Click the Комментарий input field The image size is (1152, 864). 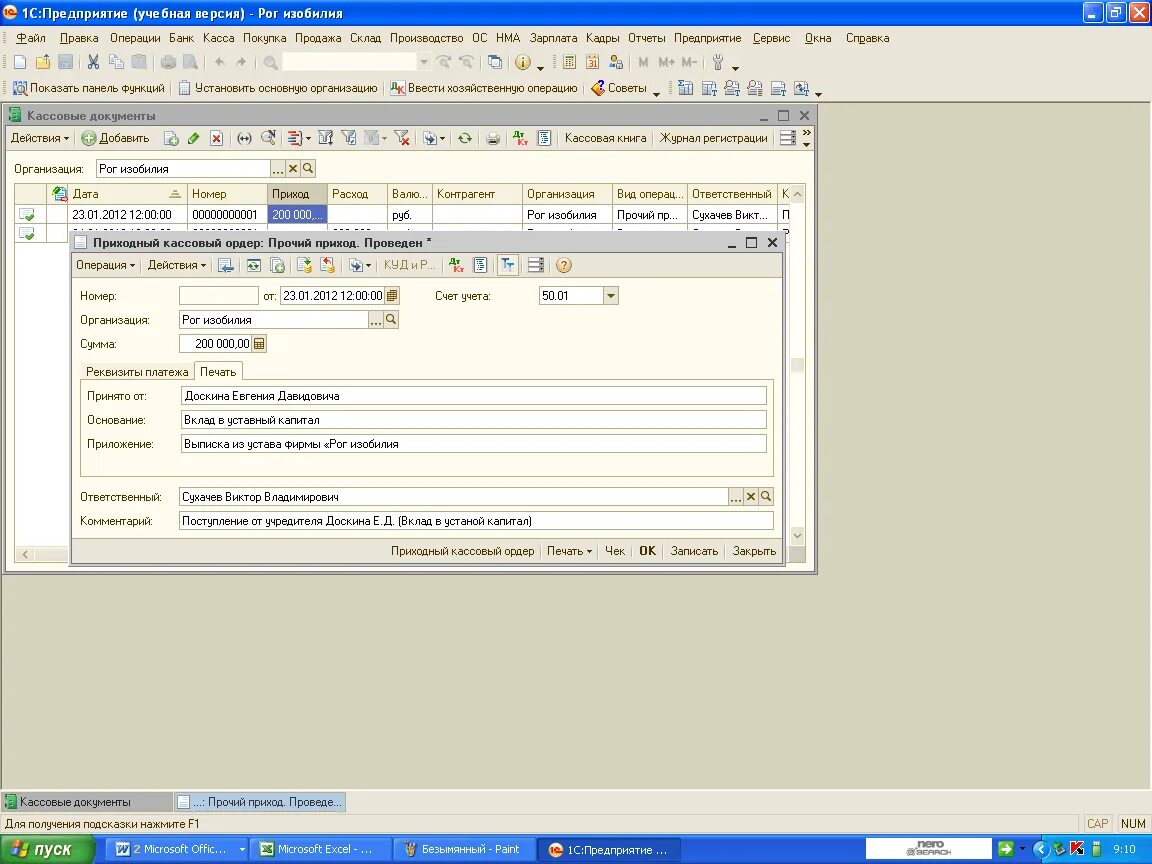click(x=476, y=521)
